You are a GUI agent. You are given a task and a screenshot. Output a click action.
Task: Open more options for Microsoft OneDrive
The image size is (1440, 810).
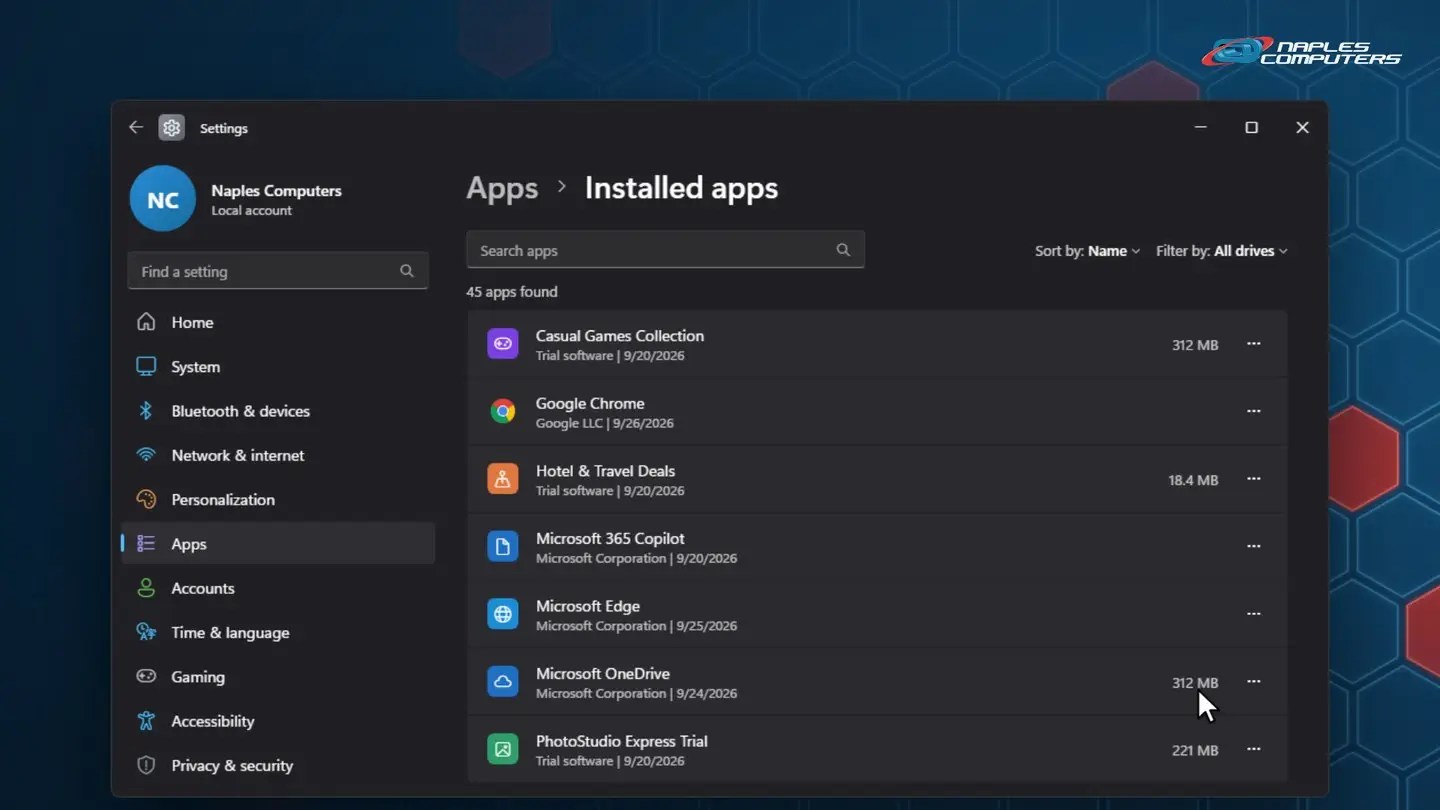1253,681
